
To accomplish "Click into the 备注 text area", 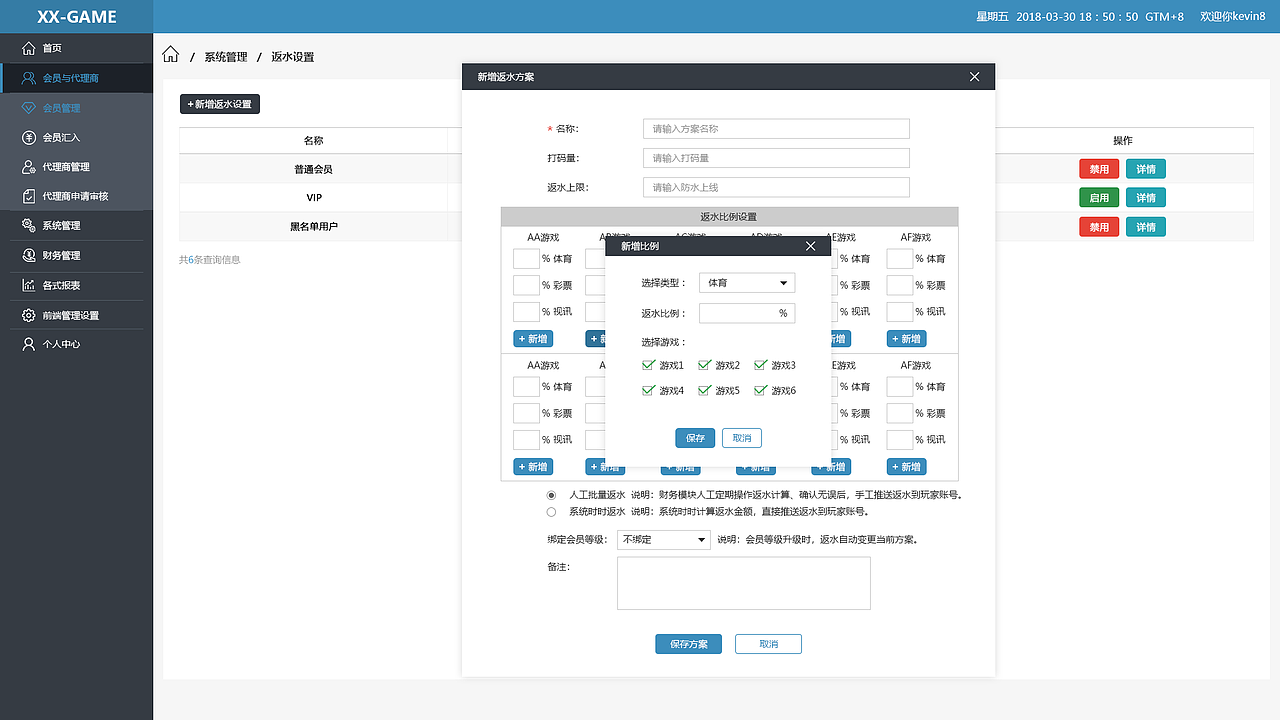I will click(744, 583).
